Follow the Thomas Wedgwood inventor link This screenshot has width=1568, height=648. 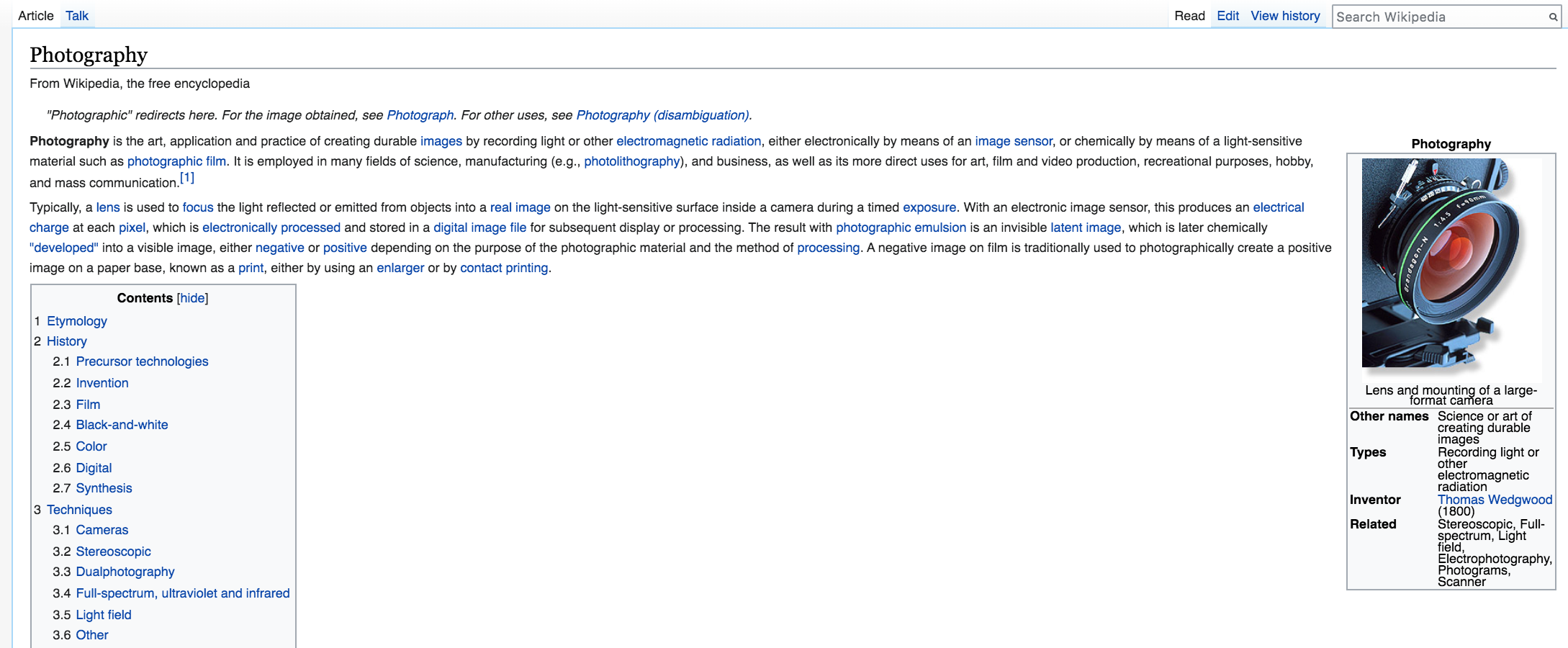[x=1495, y=500]
